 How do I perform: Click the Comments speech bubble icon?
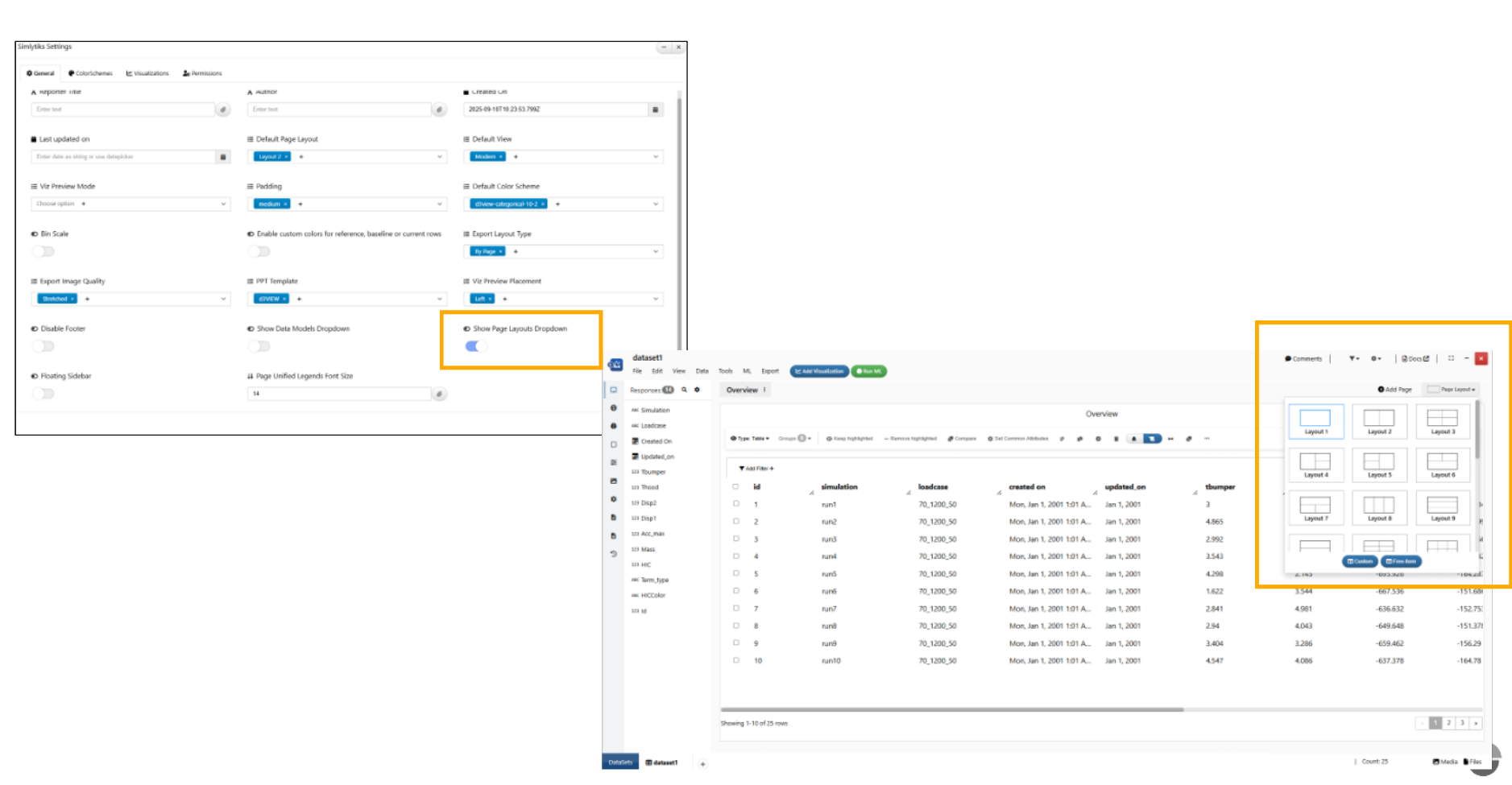(1288, 359)
